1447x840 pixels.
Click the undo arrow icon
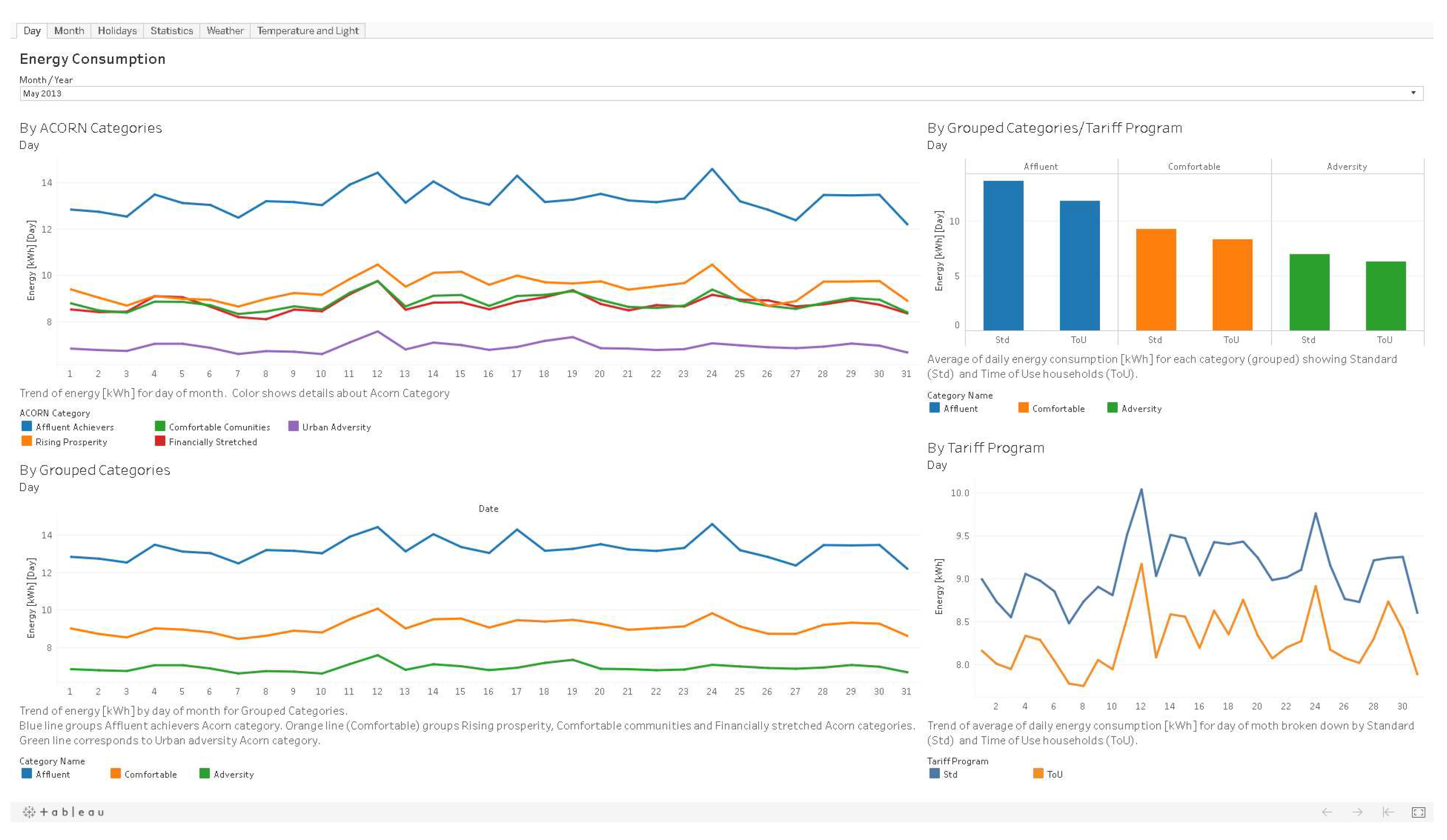click(1327, 812)
